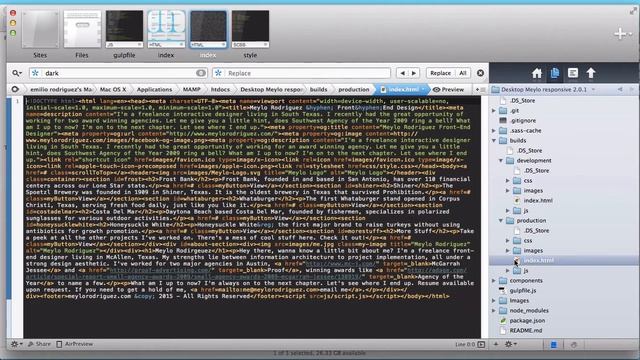The image size is (640, 360).
Task: Select the 'MAMP' path segment
Action: click(x=191, y=89)
